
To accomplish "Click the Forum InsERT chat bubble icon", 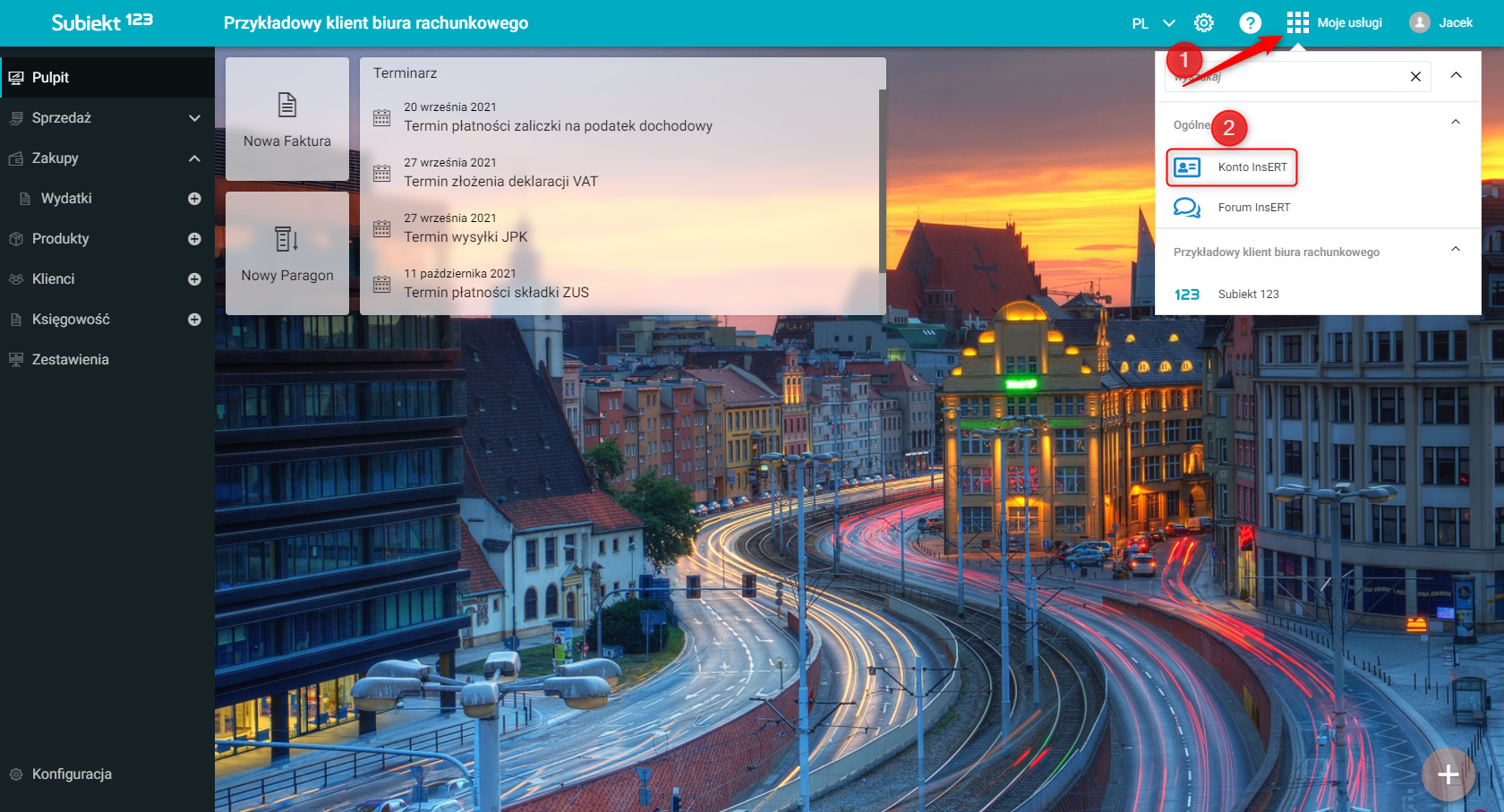I will [x=1187, y=208].
